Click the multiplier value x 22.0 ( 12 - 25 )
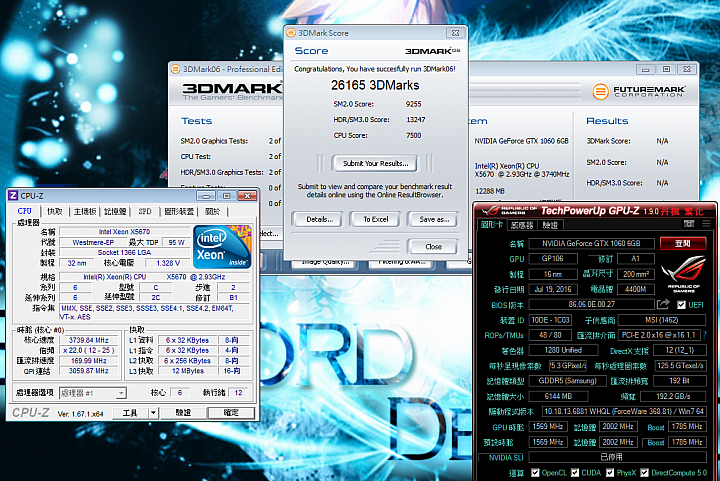This screenshot has height=481, width=720. tap(89, 351)
